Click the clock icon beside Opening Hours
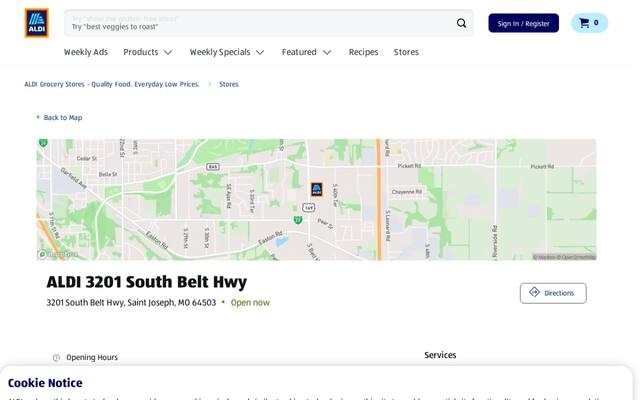The image size is (640, 400). pyautogui.click(x=56, y=358)
